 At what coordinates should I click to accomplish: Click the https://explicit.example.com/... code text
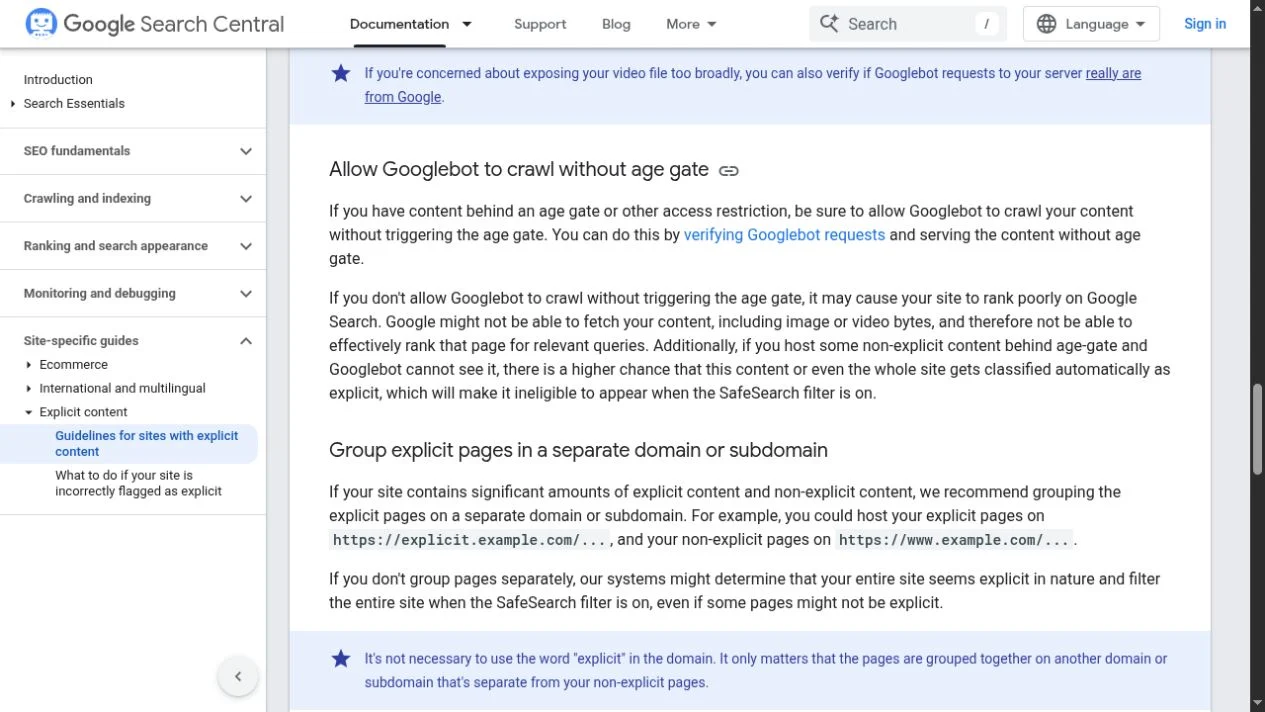(x=470, y=540)
